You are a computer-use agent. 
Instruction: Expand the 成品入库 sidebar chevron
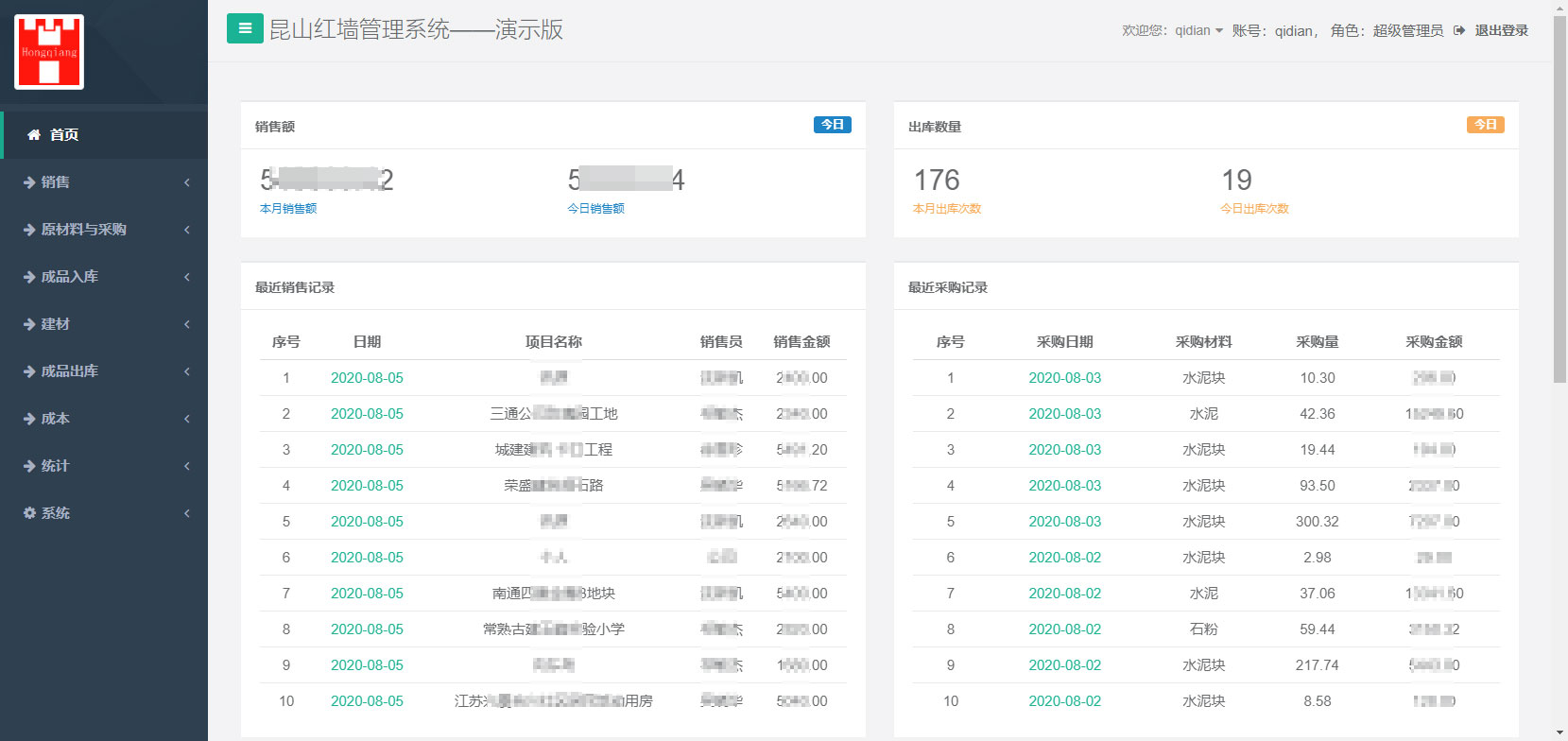[x=187, y=277]
